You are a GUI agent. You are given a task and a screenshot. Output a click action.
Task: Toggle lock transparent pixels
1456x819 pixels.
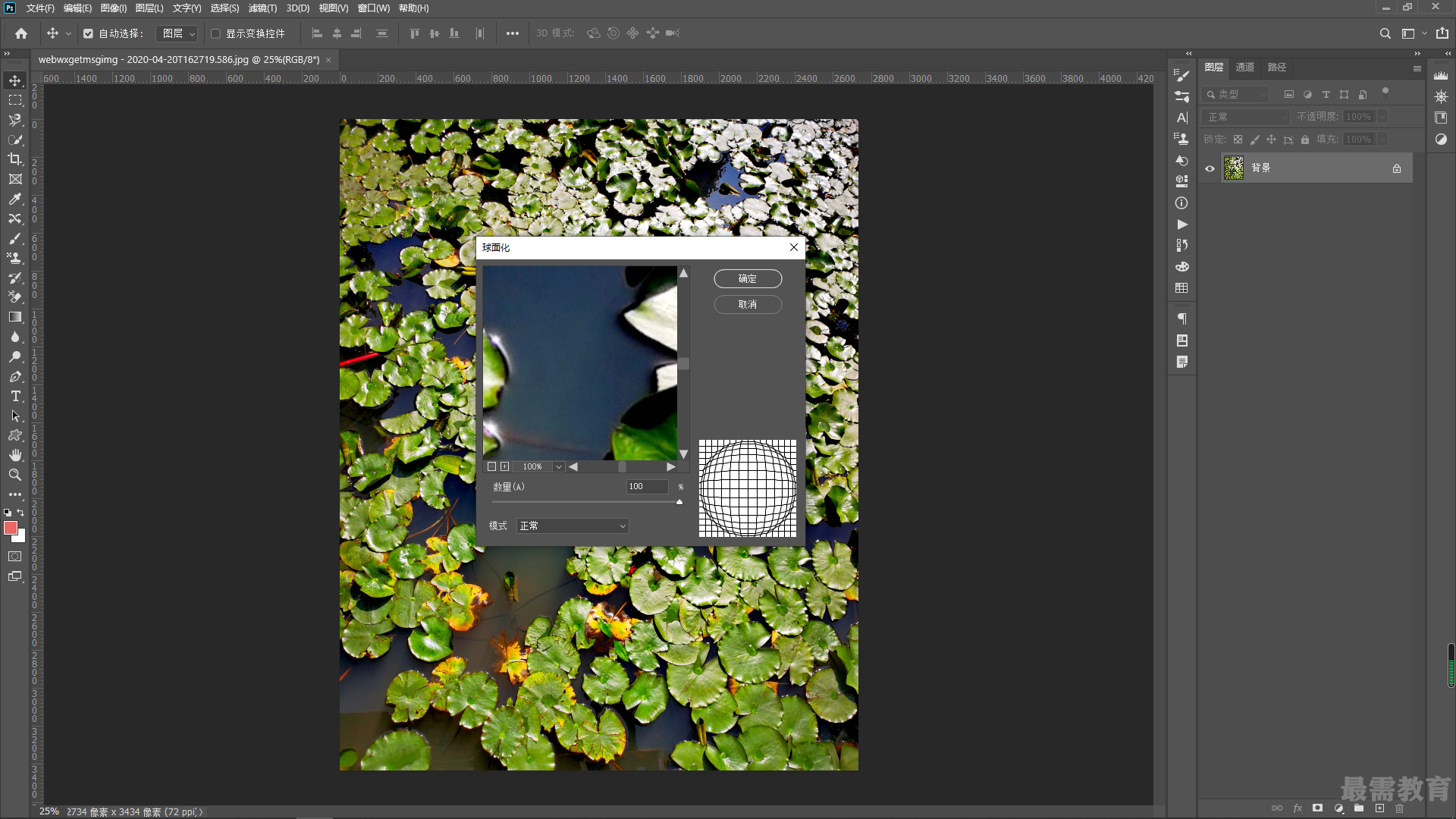1238,140
